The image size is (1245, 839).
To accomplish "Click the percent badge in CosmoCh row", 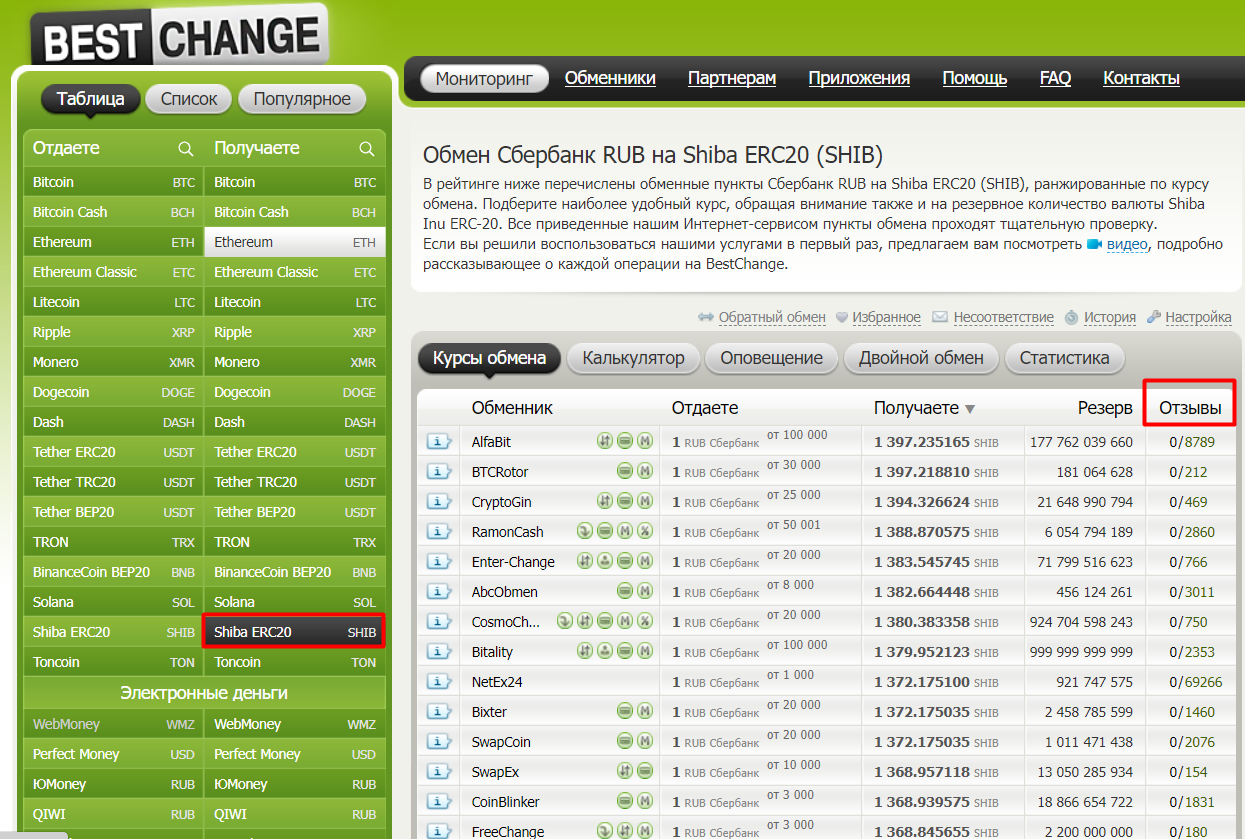I will 645,622.
